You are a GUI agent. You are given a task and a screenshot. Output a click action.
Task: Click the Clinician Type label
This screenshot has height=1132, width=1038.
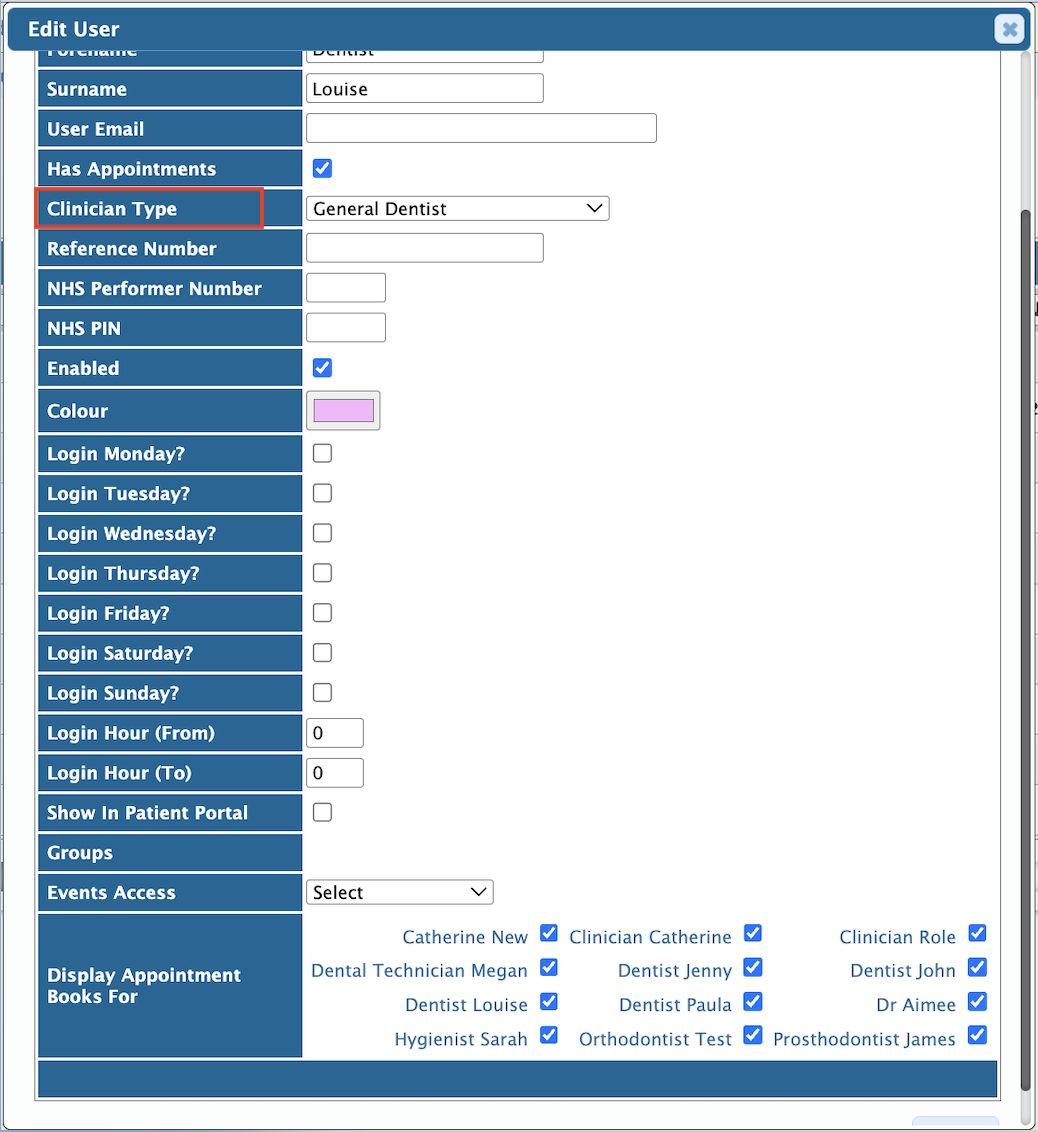coord(112,209)
